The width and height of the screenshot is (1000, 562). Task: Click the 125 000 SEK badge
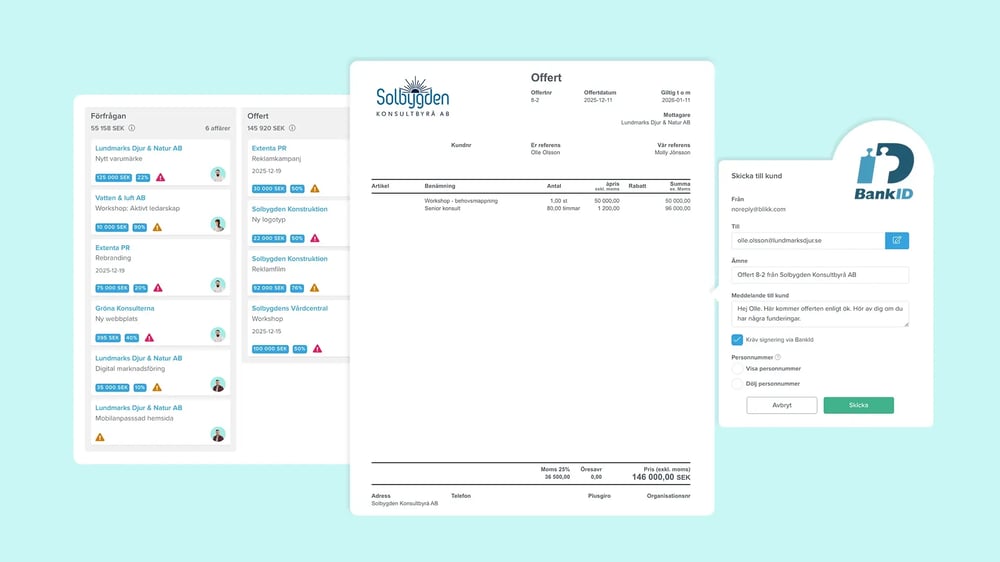[114, 177]
